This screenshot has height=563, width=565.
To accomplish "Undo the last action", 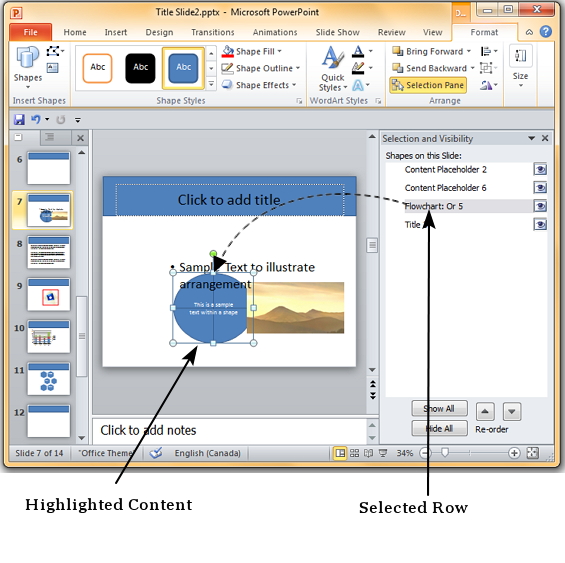I will point(35,119).
